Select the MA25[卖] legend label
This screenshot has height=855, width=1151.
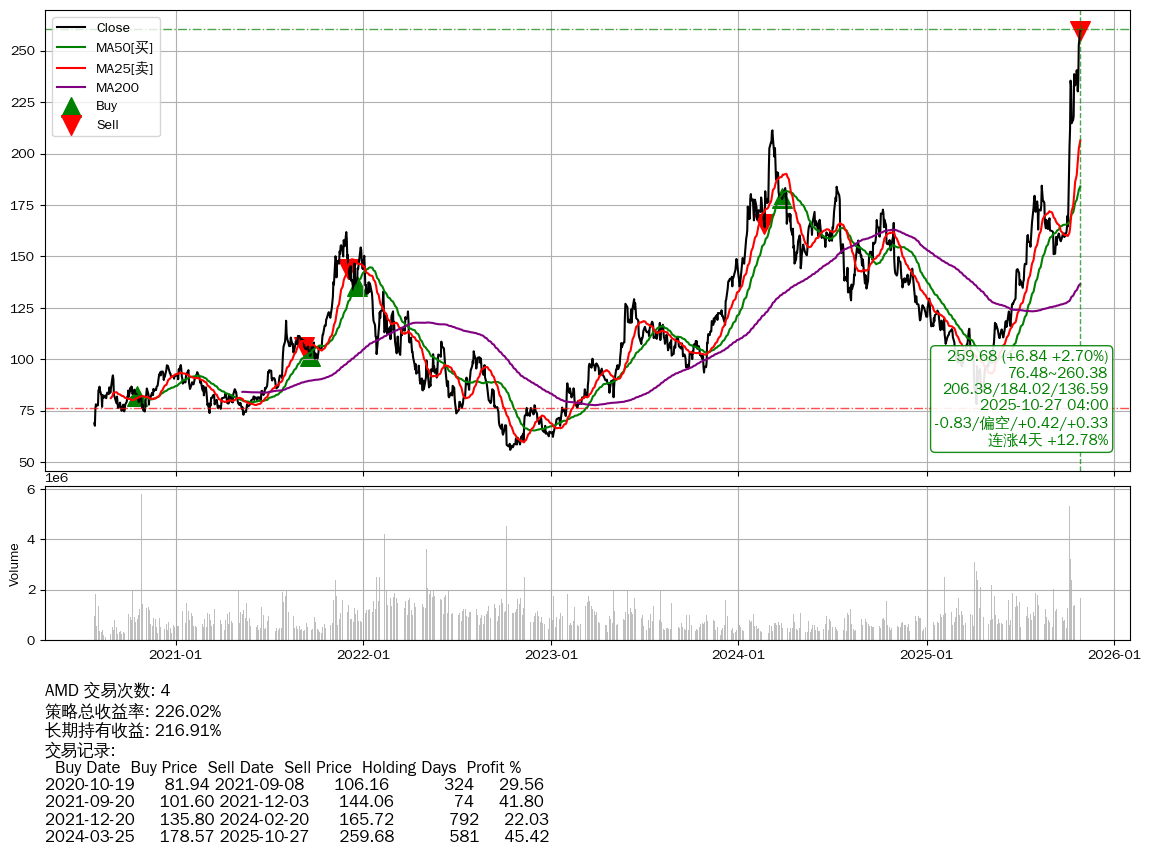(124, 68)
